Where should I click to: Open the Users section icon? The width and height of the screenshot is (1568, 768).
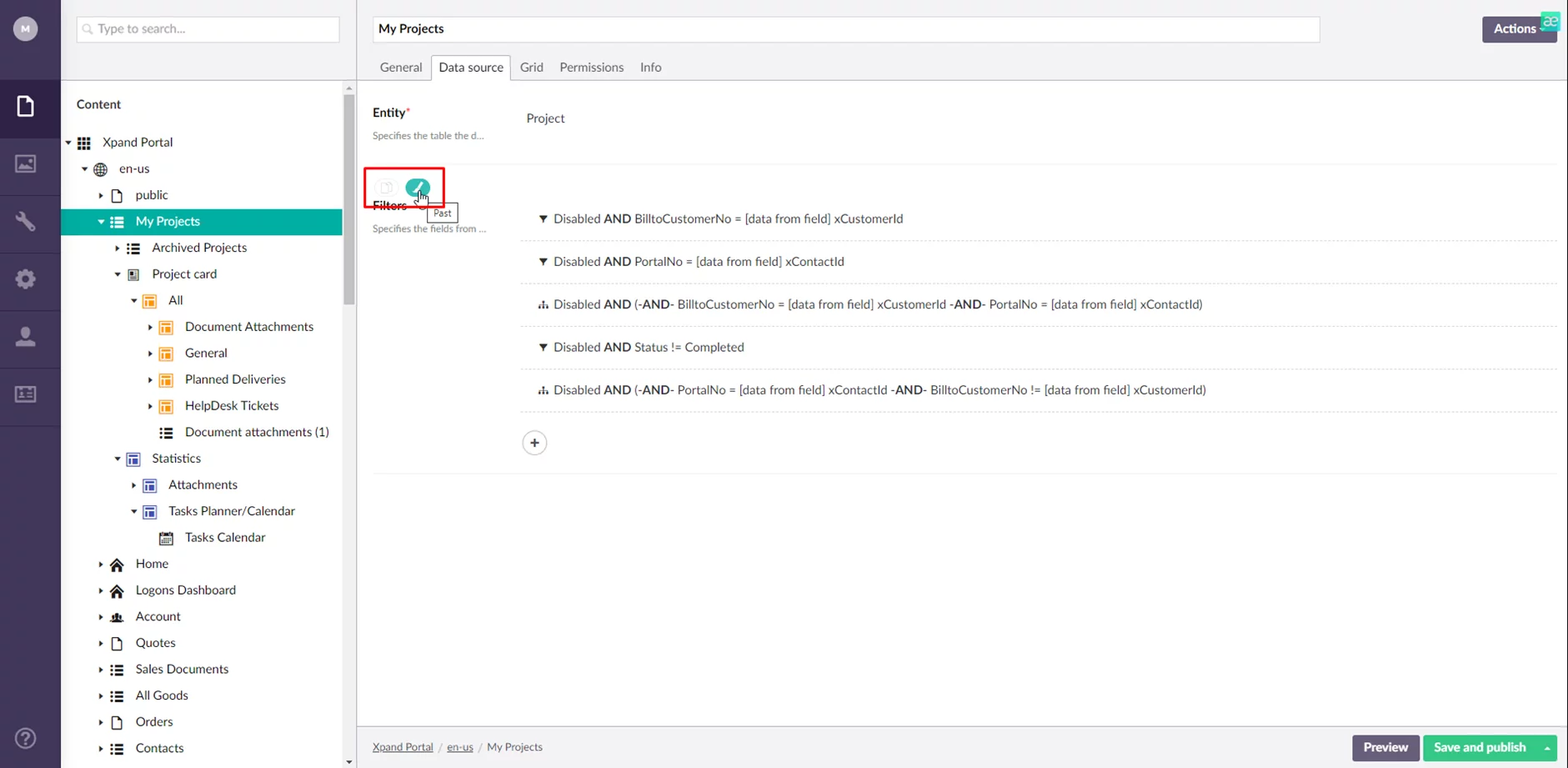pos(26,337)
